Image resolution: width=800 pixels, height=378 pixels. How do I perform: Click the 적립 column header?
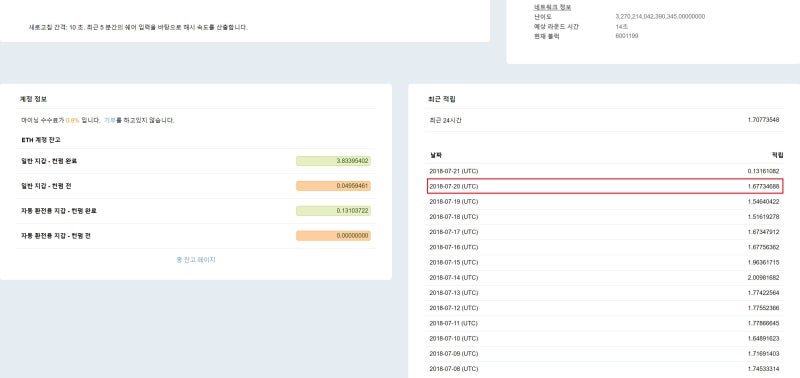[x=777, y=155]
